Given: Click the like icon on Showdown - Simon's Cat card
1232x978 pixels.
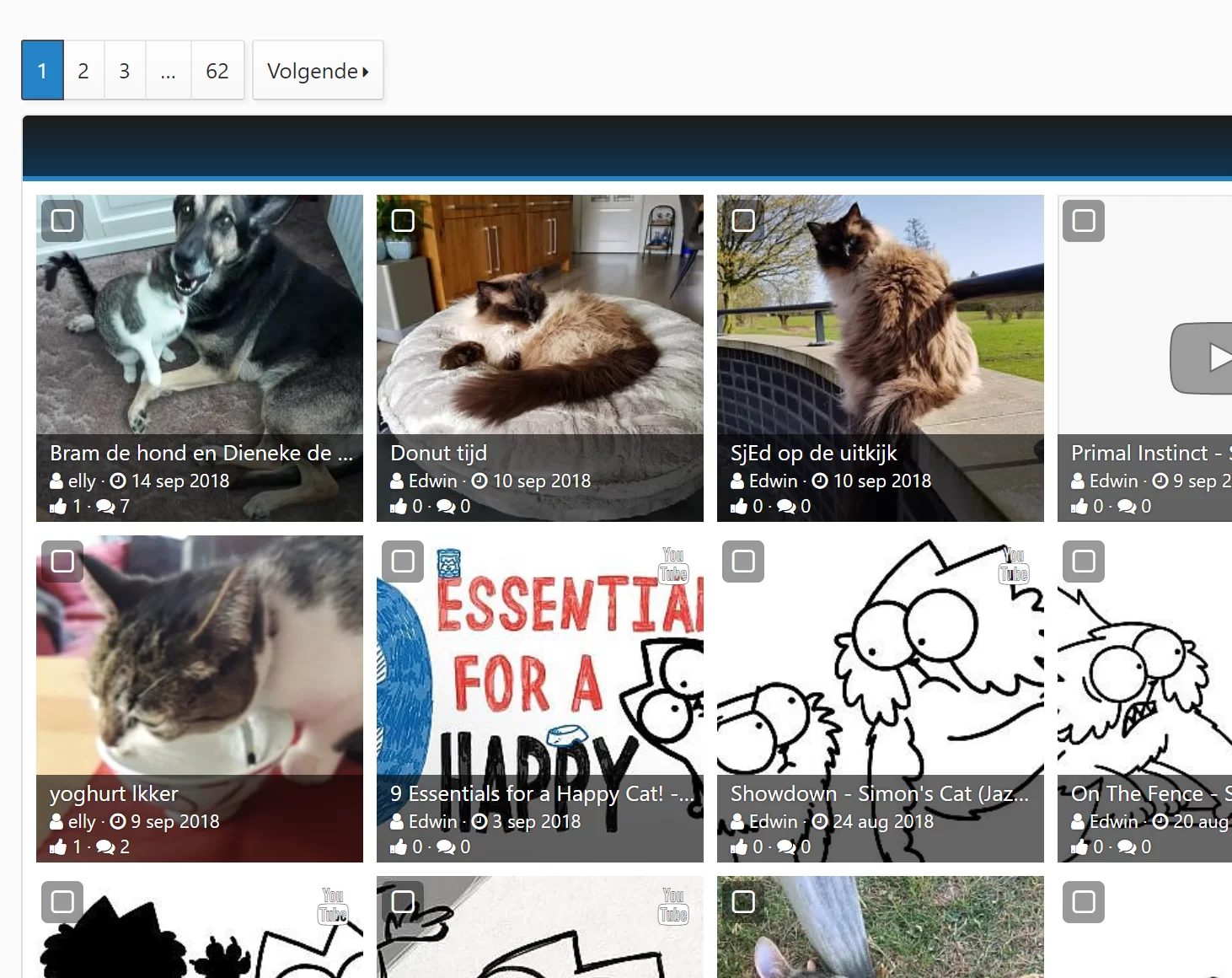Looking at the screenshot, I should (739, 846).
